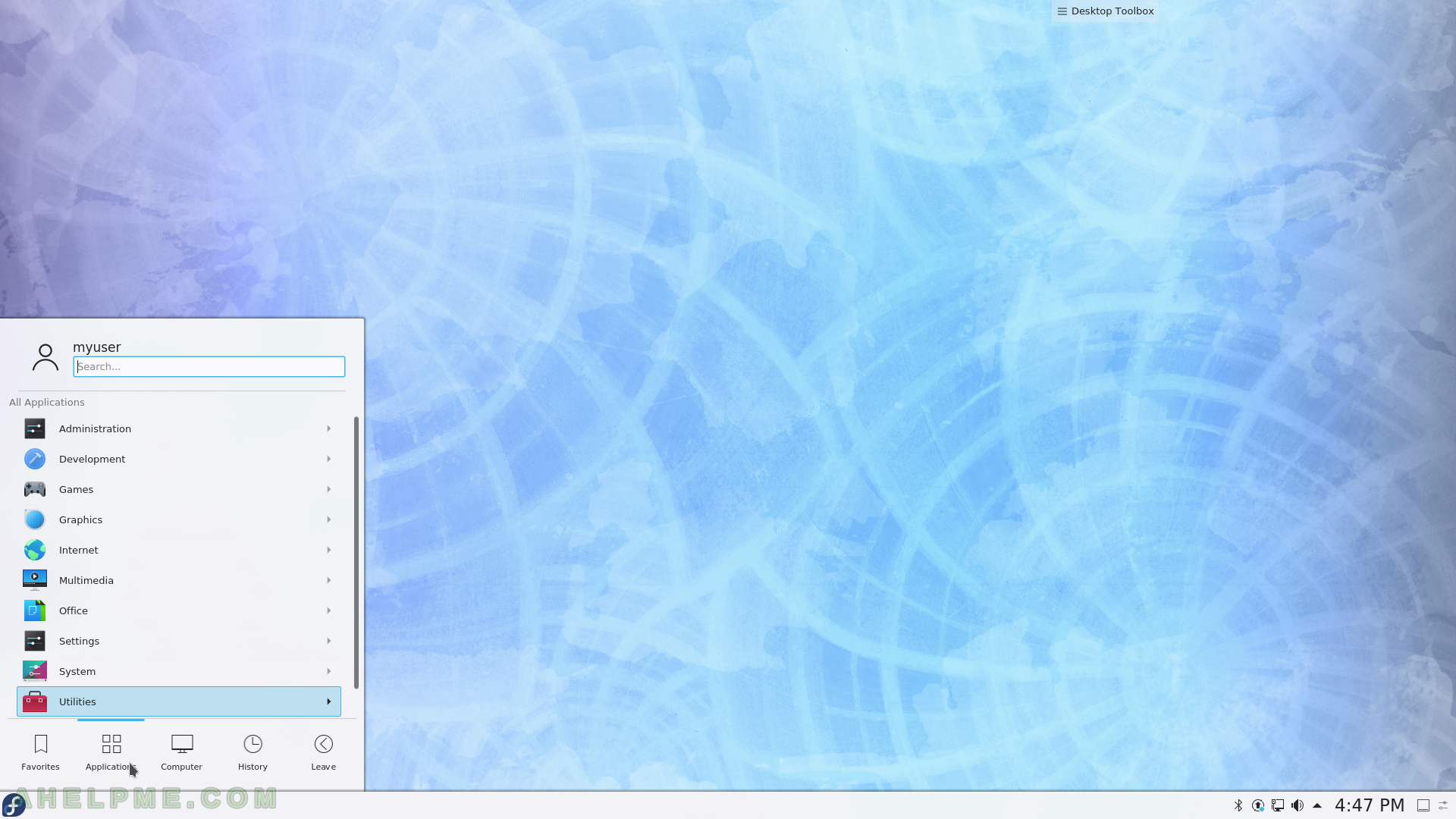
Task: Expand the Multimedia submenu arrow
Action: tap(329, 580)
